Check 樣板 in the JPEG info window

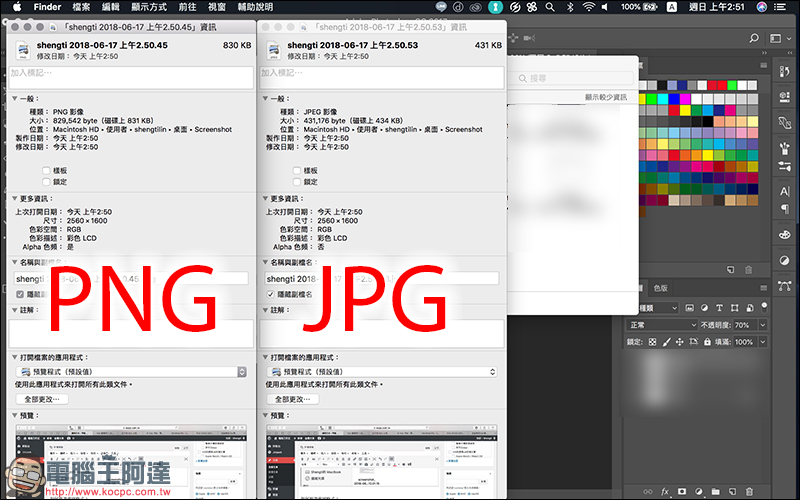click(x=297, y=170)
